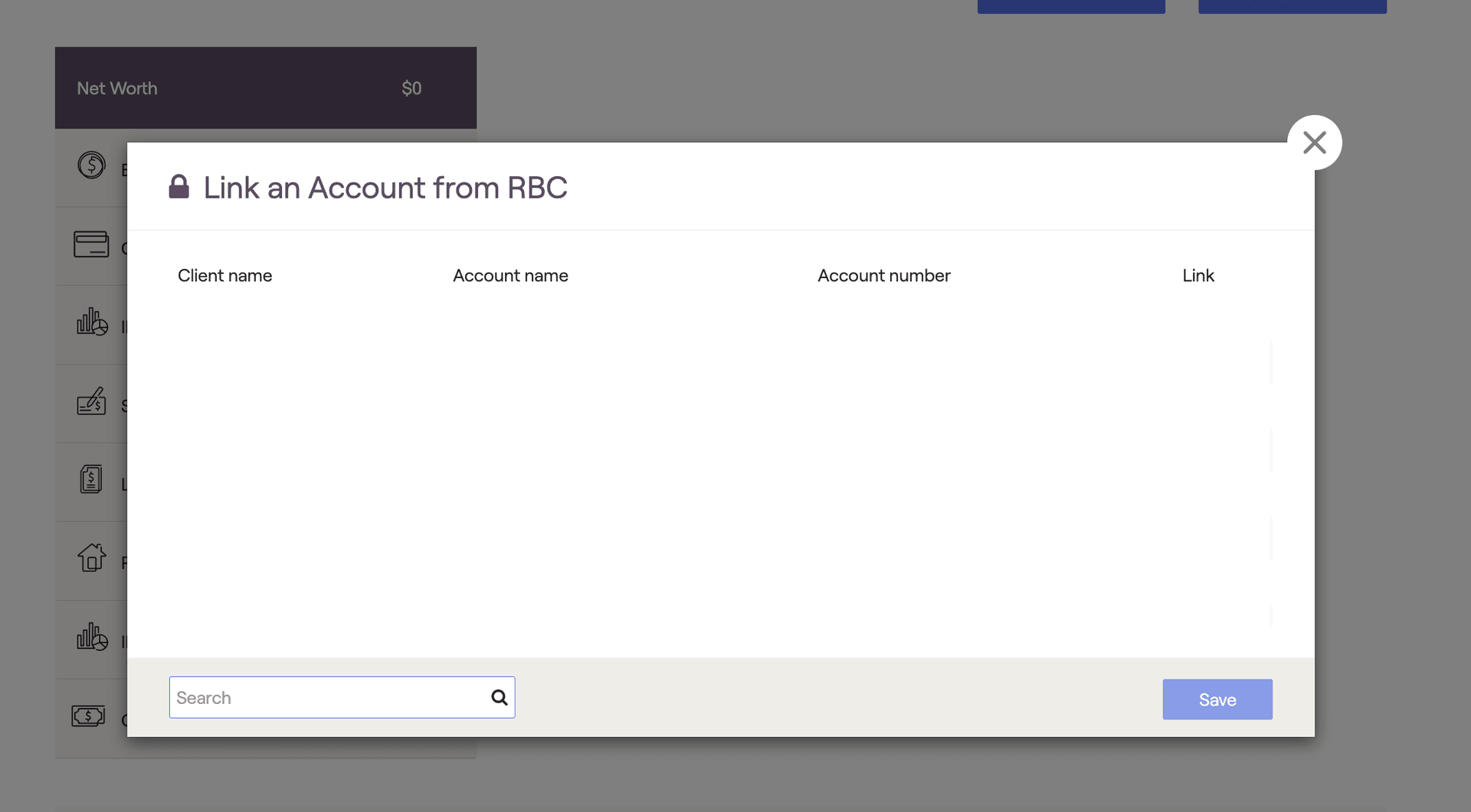The height and width of the screenshot is (812, 1471).
Task: Click the dollar coin sidebar icon
Action: pyautogui.click(x=91, y=165)
